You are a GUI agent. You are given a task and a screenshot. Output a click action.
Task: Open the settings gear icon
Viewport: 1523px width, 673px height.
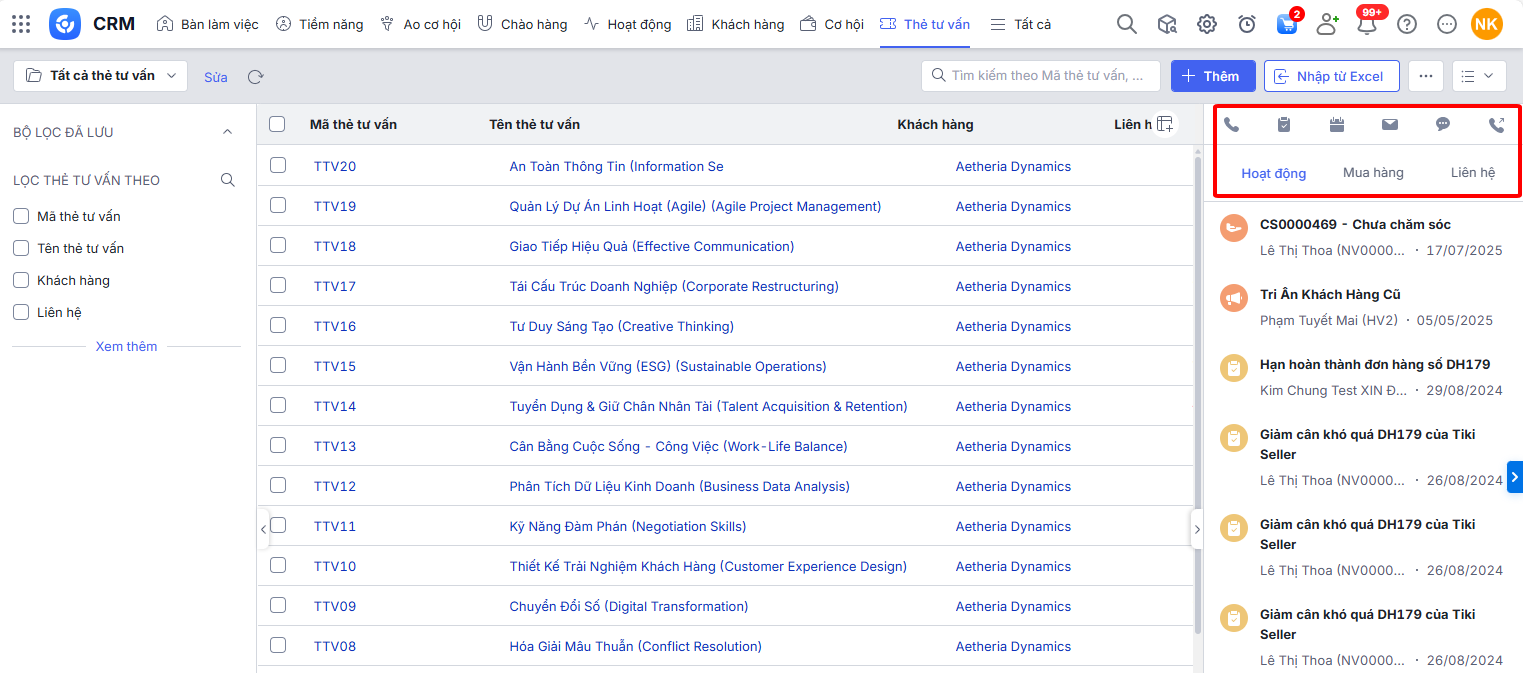click(1207, 24)
